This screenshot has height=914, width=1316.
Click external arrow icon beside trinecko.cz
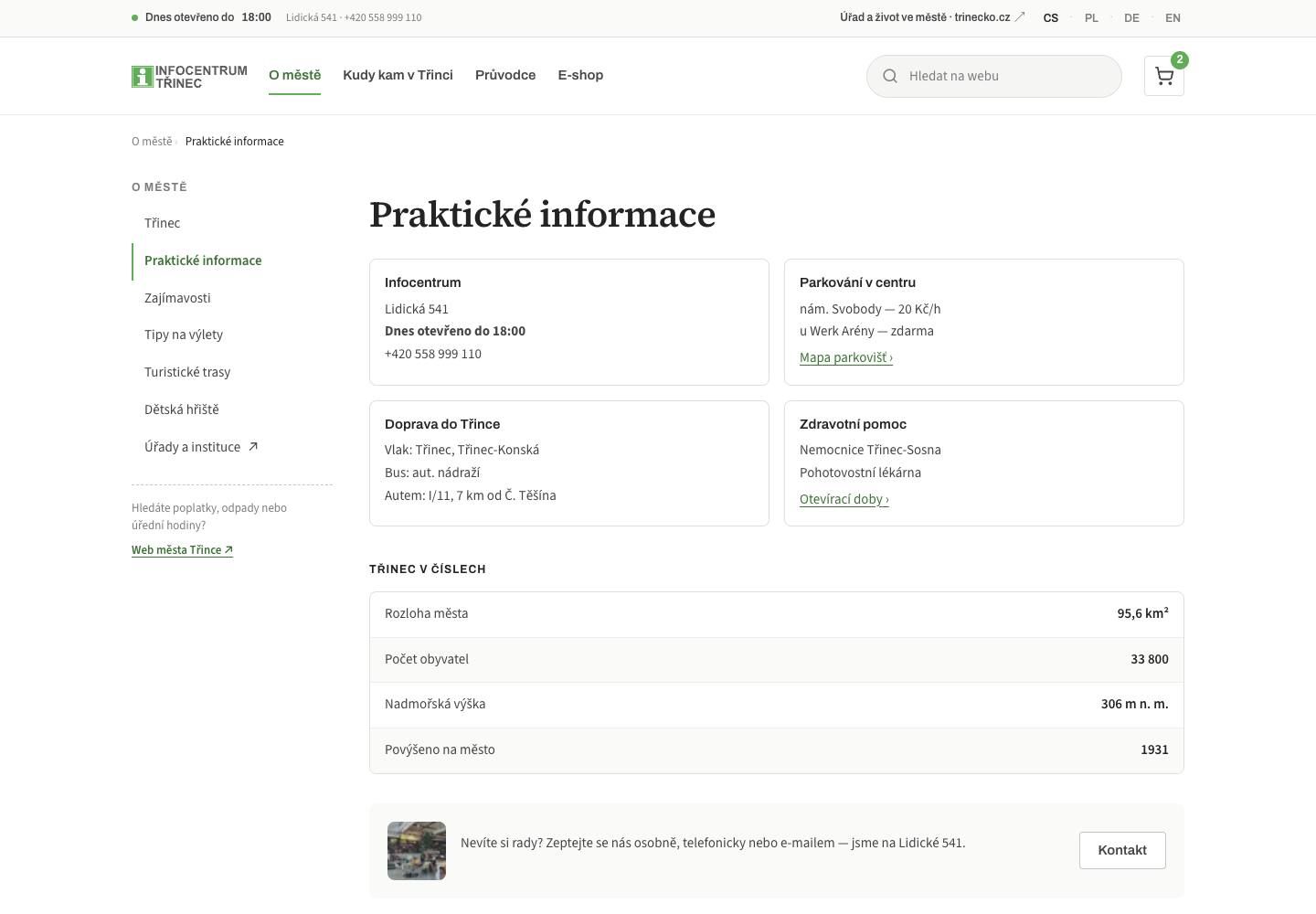click(x=1020, y=17)
